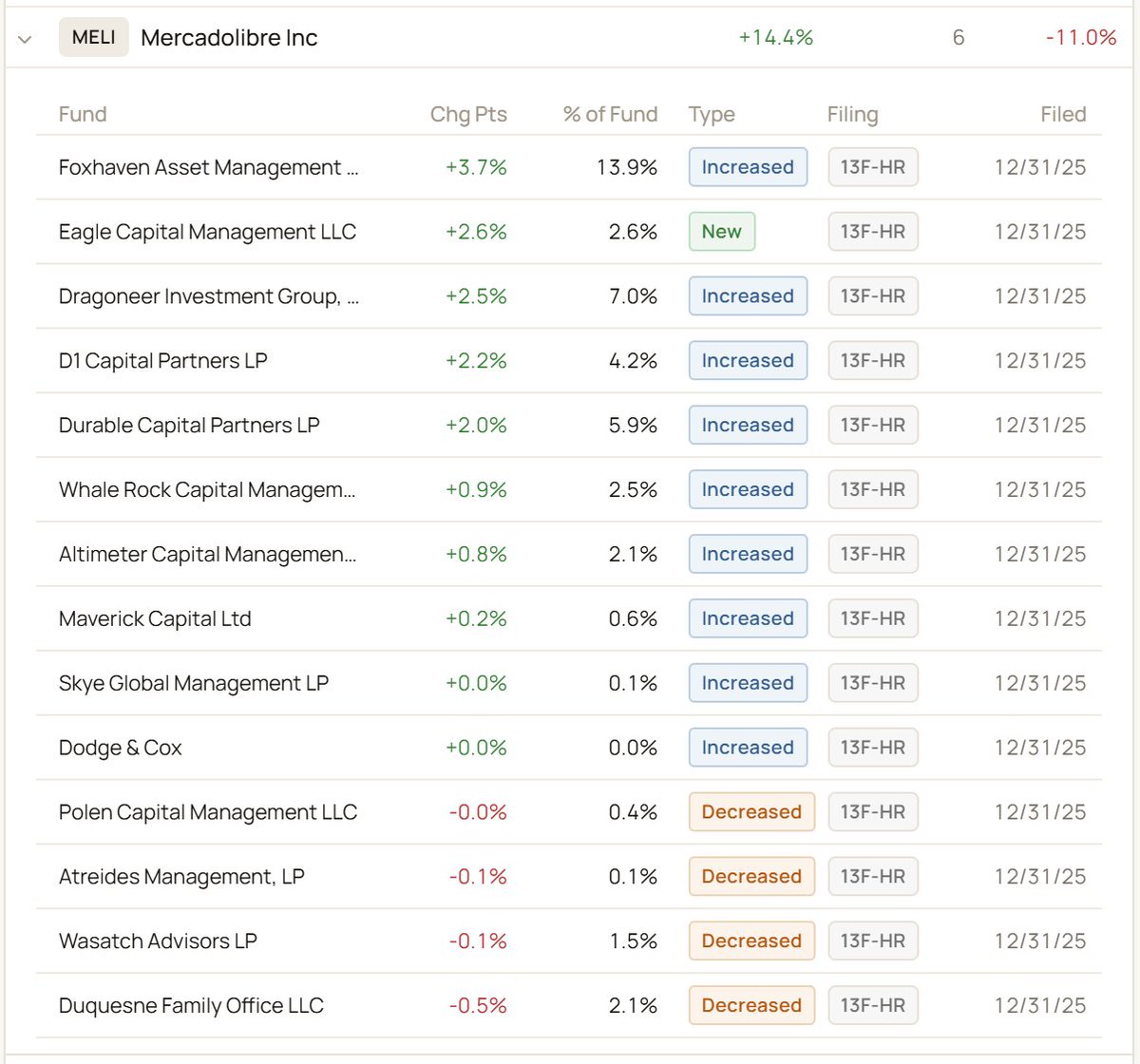Click Increased badge in Altimeter row
The width and height of the screenshot is (1140, 1064).
pos(748,555)
